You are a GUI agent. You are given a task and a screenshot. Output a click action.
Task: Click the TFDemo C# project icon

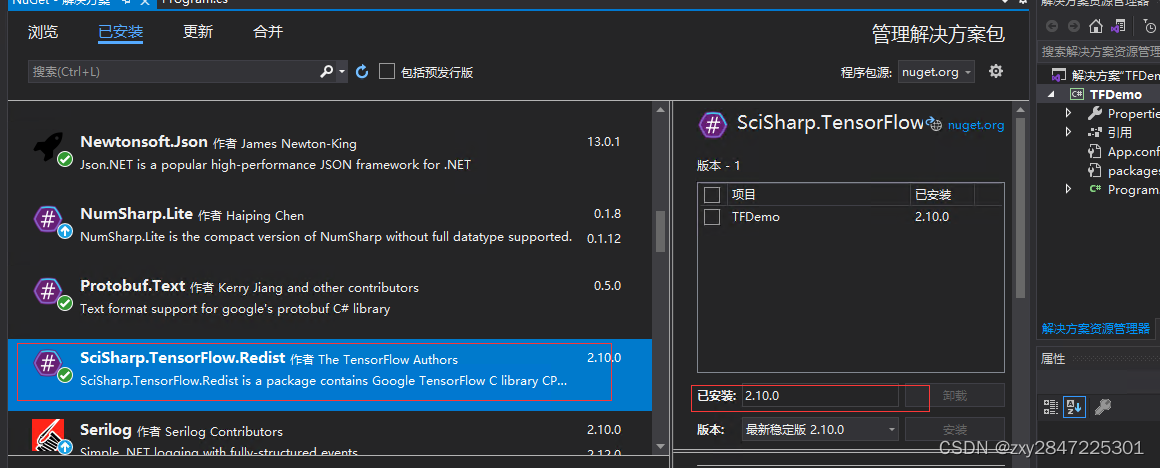1076,94
